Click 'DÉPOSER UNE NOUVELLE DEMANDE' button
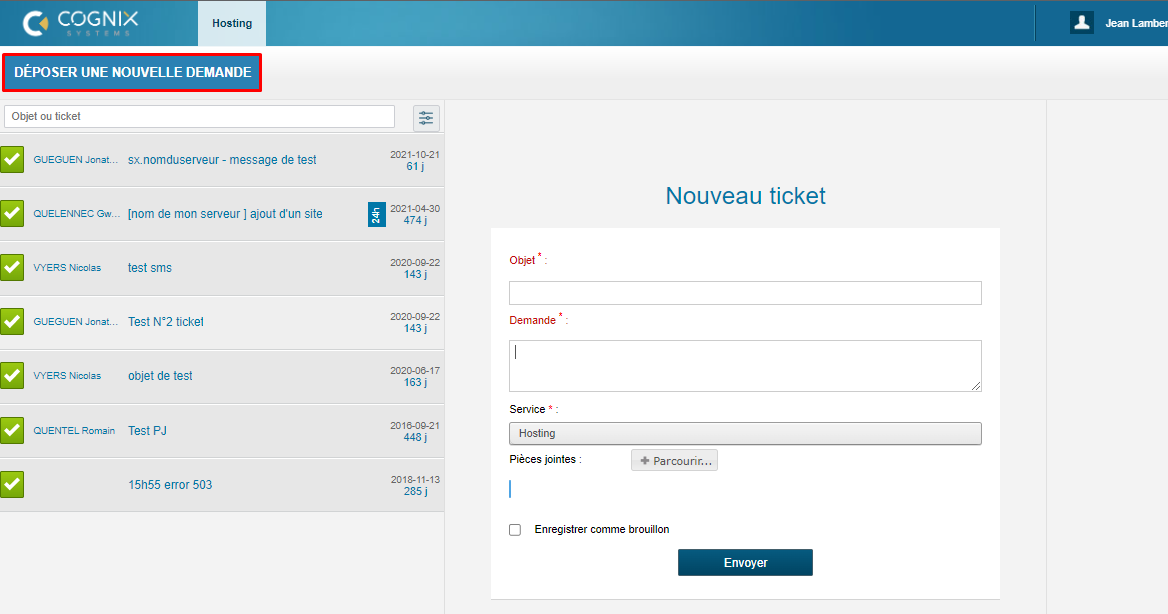 tap(132, 72)
